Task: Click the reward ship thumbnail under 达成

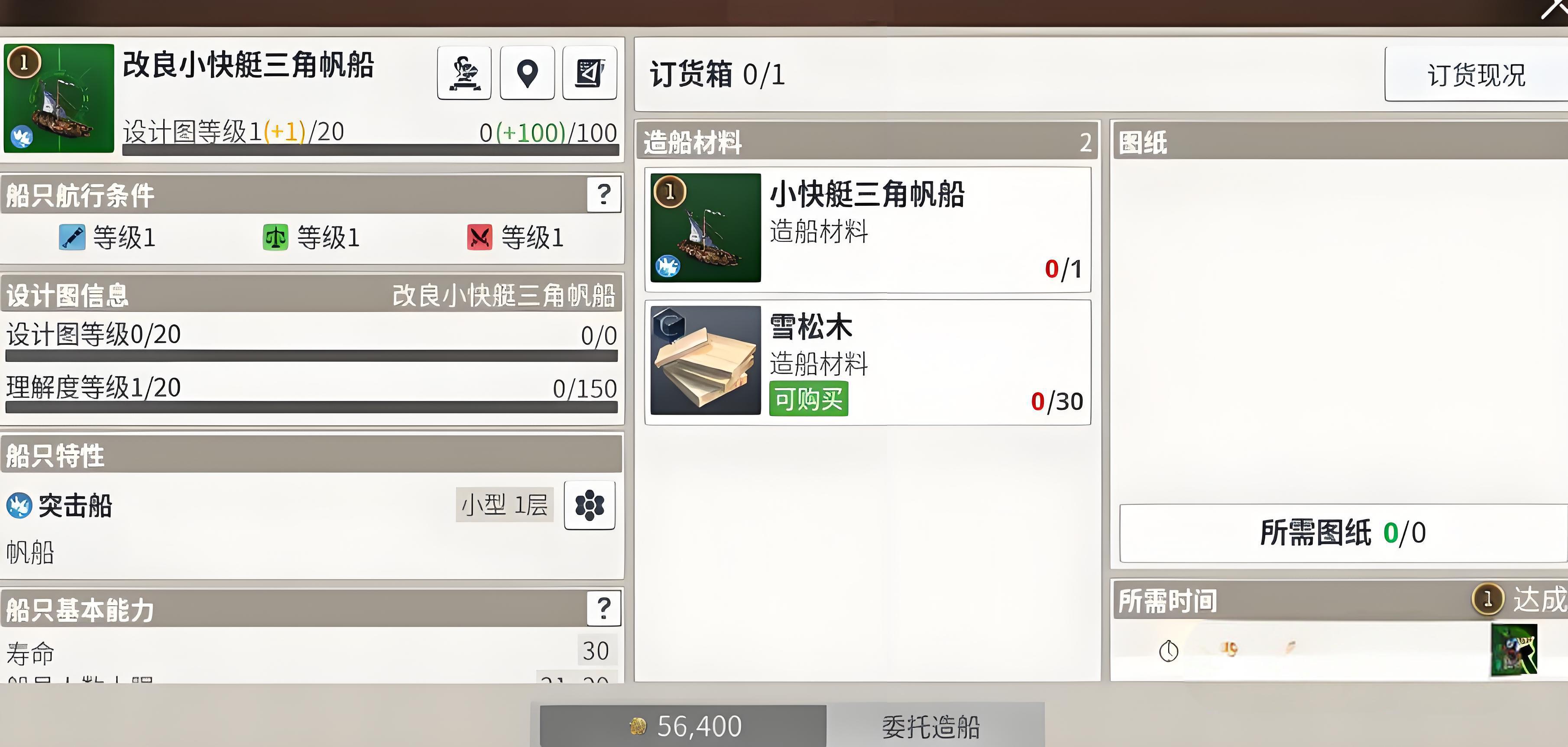Action: 1513,650
